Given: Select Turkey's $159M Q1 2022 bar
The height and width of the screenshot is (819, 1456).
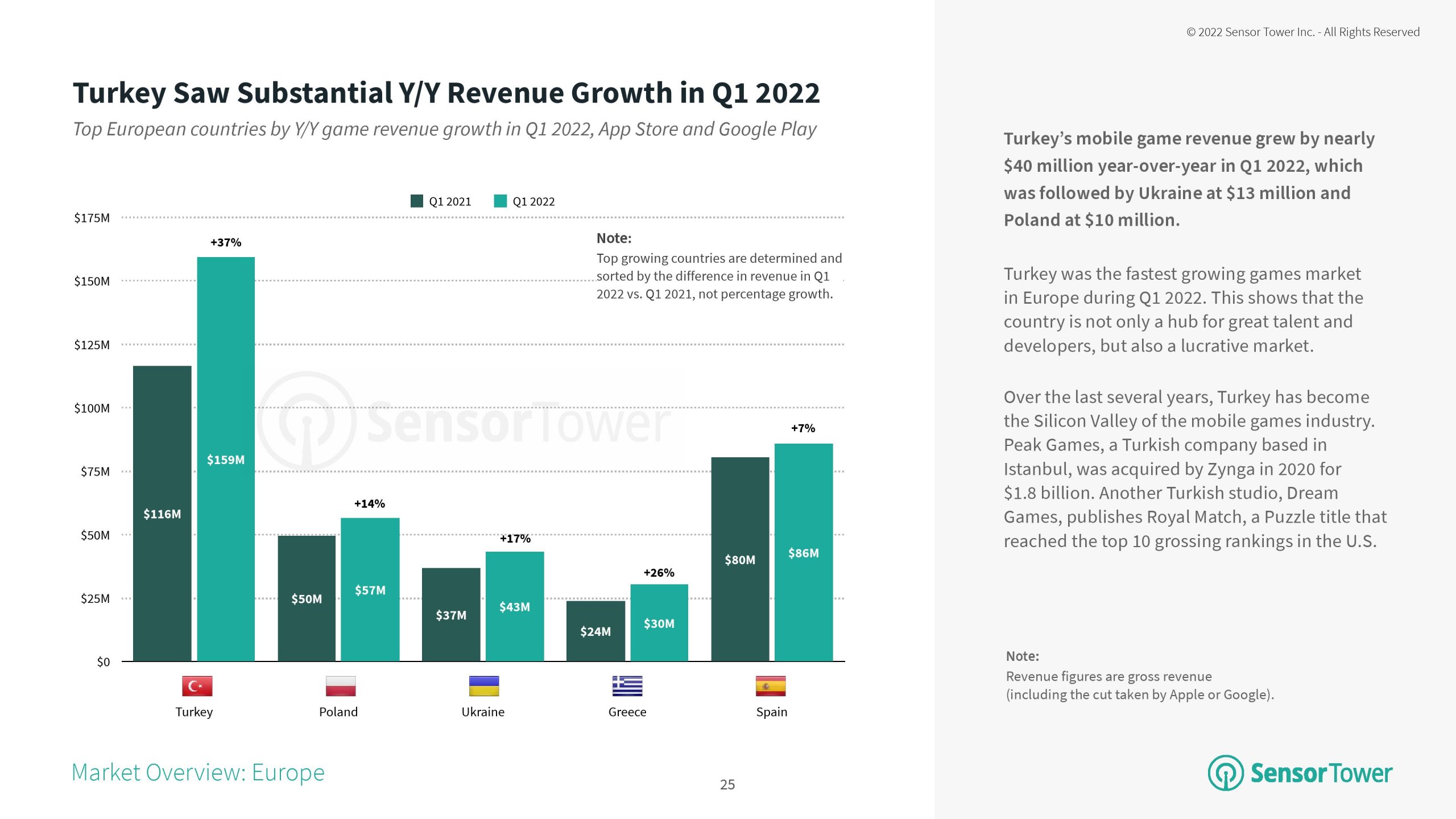Looking at the screenshot, I should click(226, 459).
